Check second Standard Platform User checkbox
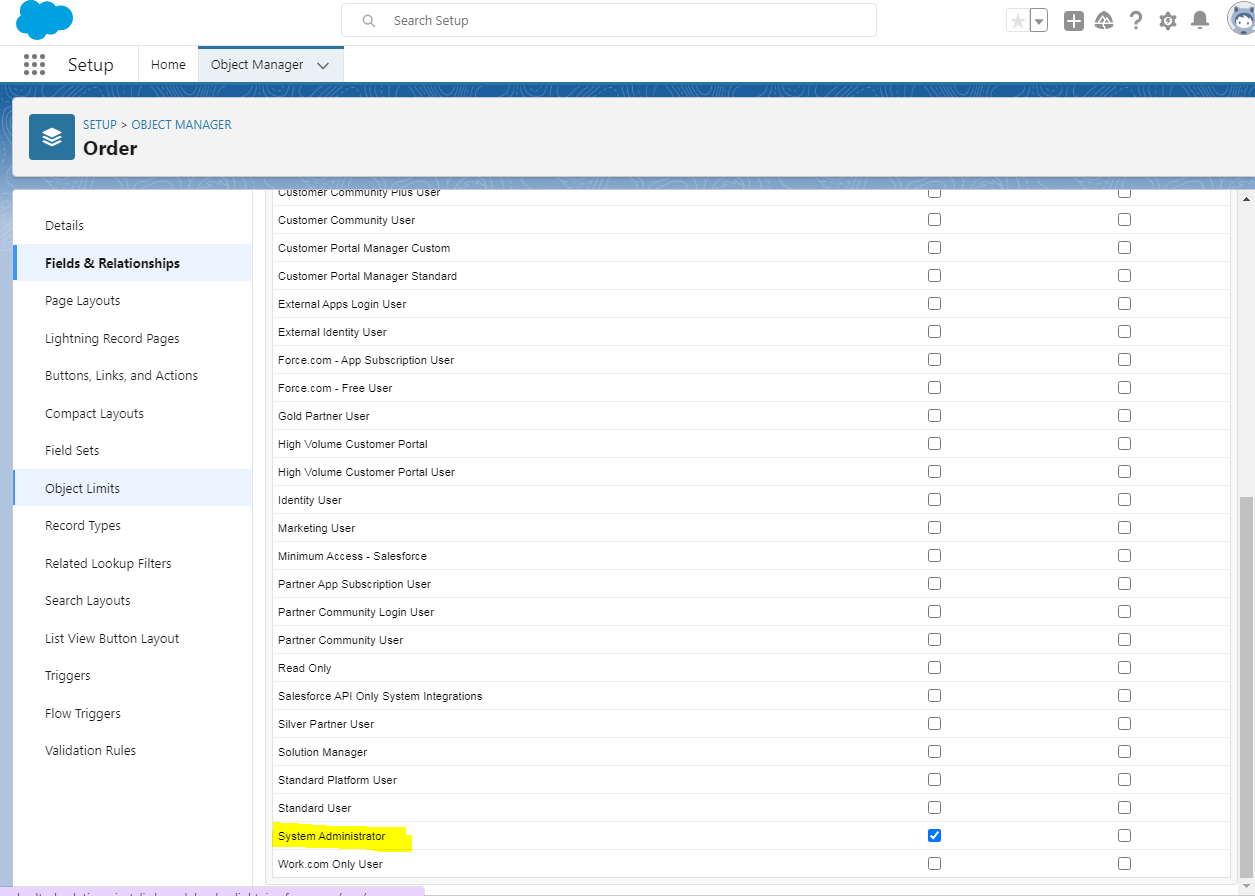The height and width of the screenshot is (896, 1255). tap(1124, 780)
